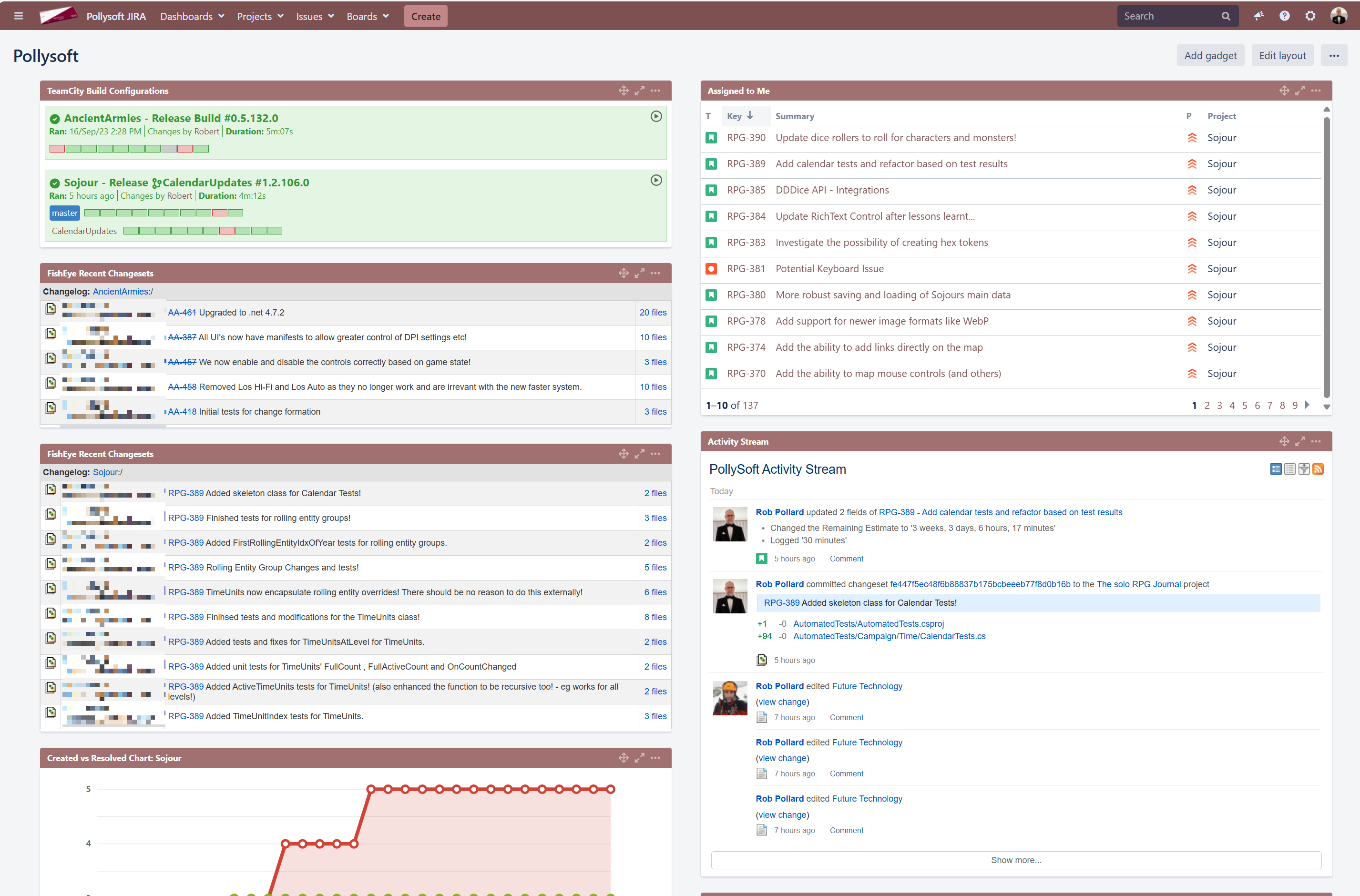
Task: Open the Activity Stream filter options
Action: coord(1303,469)
